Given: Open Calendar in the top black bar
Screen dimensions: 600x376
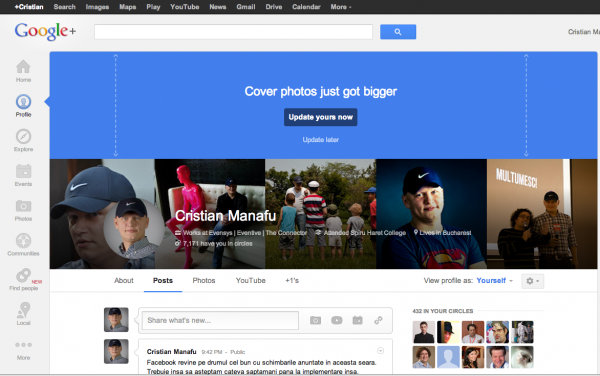Looking at the screenshot, I should pyautogui.click(x=306, y=7).
